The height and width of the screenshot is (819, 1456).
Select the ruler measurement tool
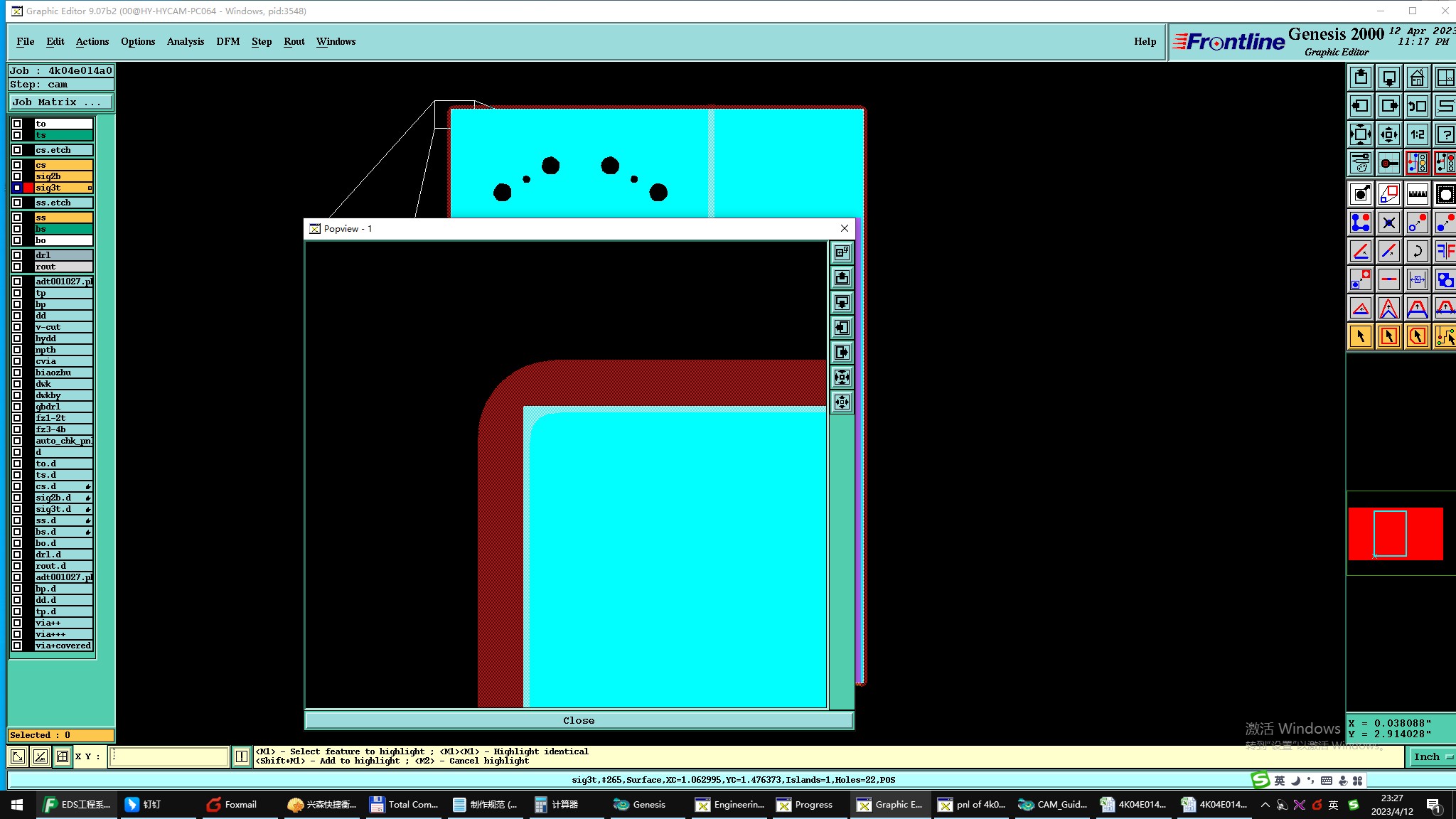tap(1417, 194)
